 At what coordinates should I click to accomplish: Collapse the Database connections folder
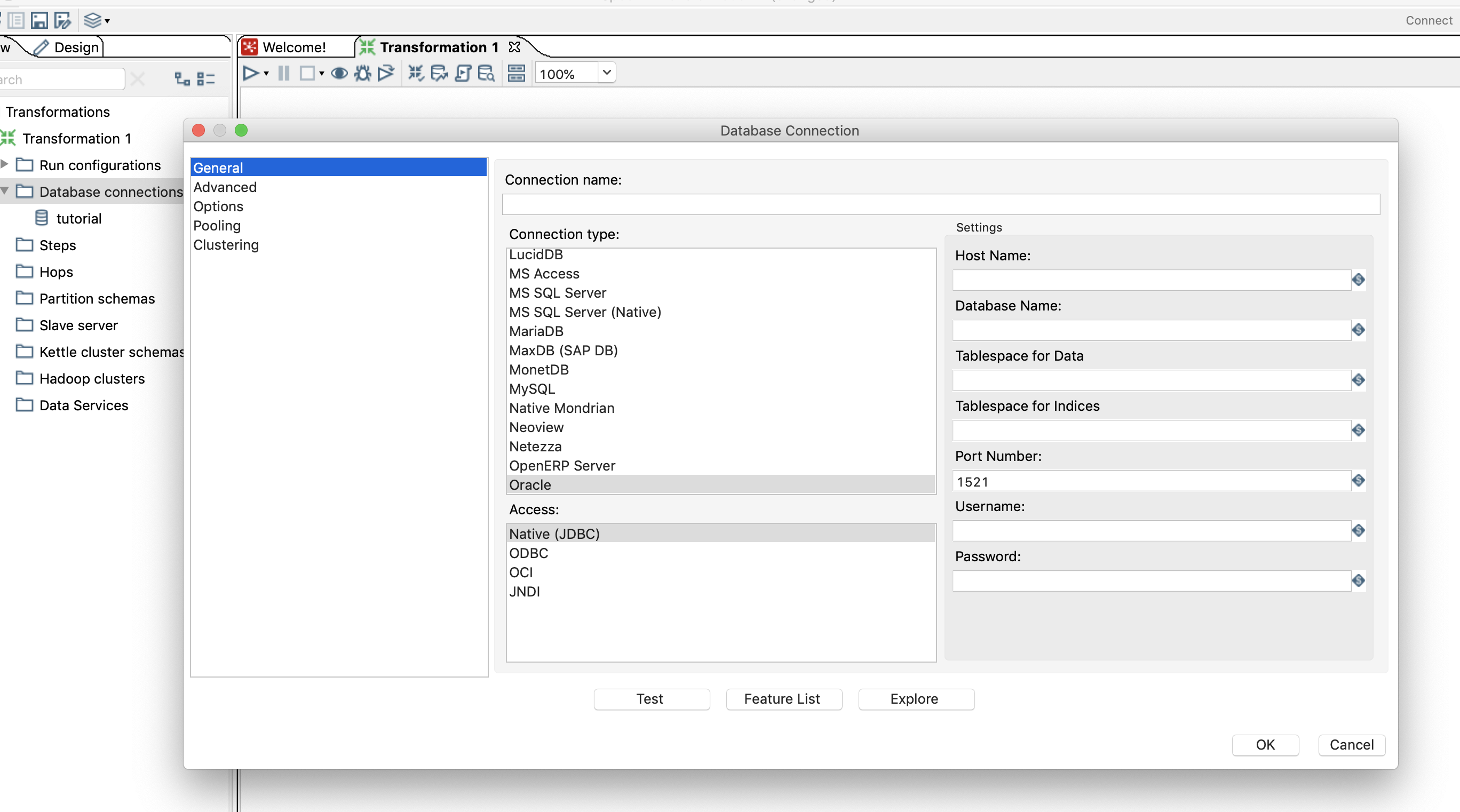pyautogui.click(x=5, y=191)
